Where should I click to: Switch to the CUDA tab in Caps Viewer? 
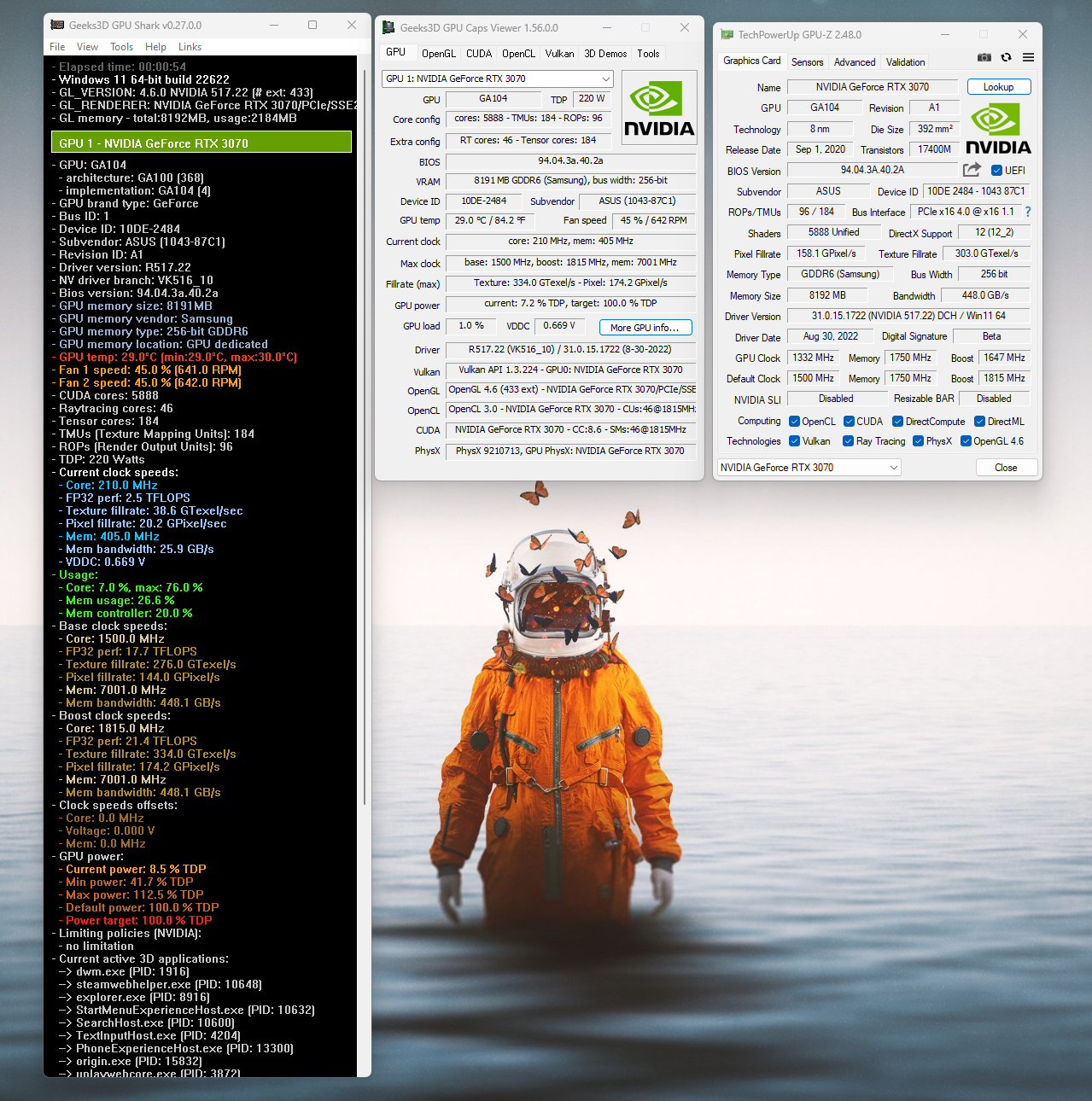coord(479,53)
